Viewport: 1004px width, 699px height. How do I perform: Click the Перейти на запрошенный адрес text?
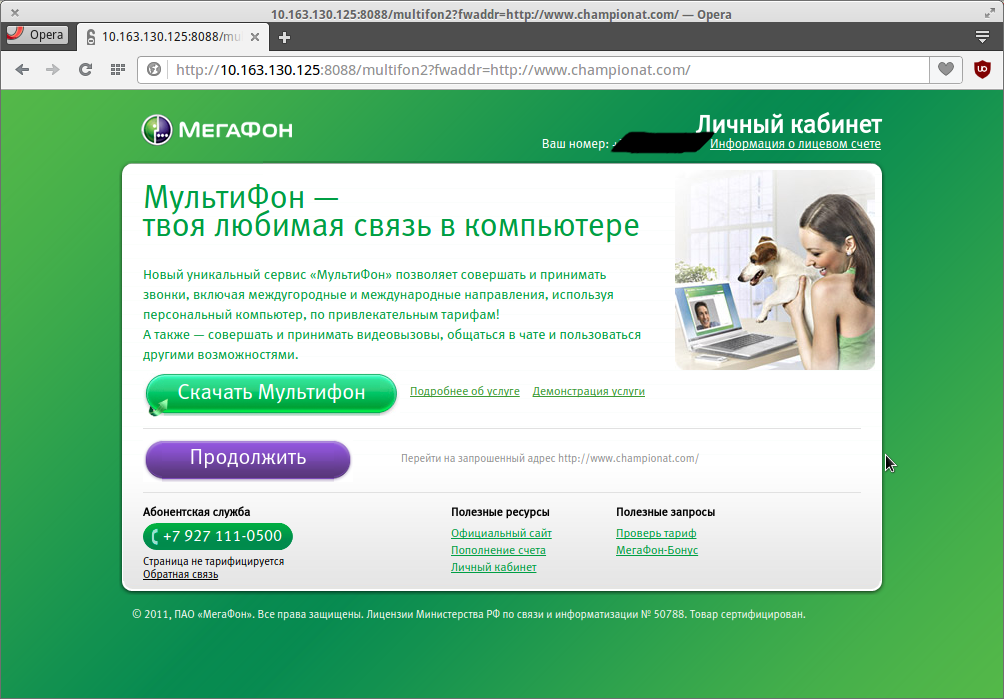point(550,458)
